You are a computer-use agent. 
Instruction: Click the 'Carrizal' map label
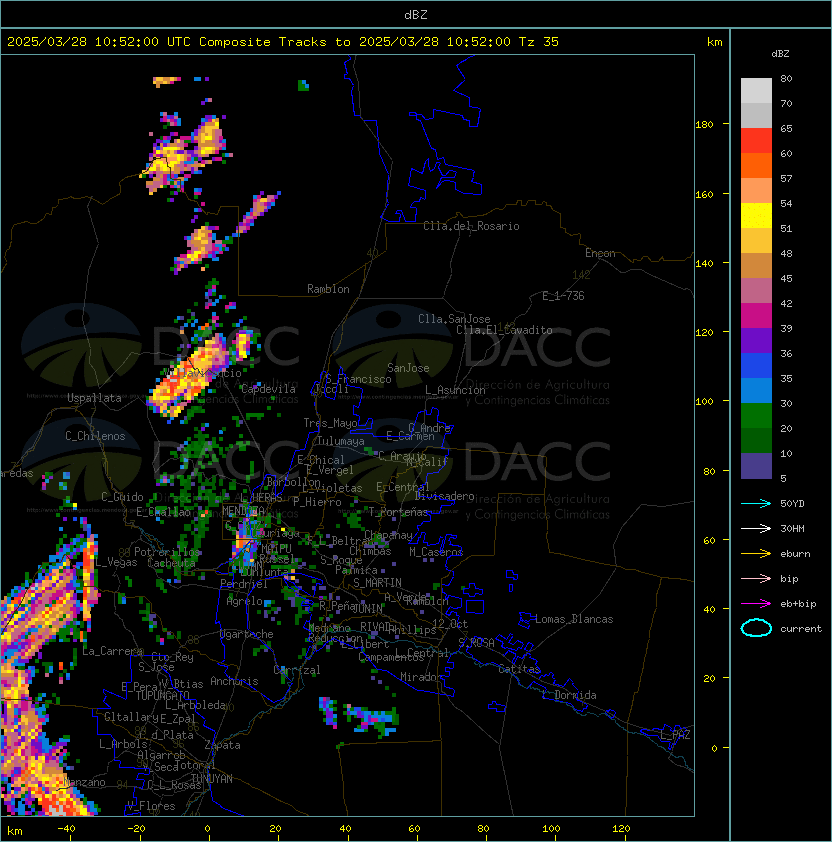point(297,670)
